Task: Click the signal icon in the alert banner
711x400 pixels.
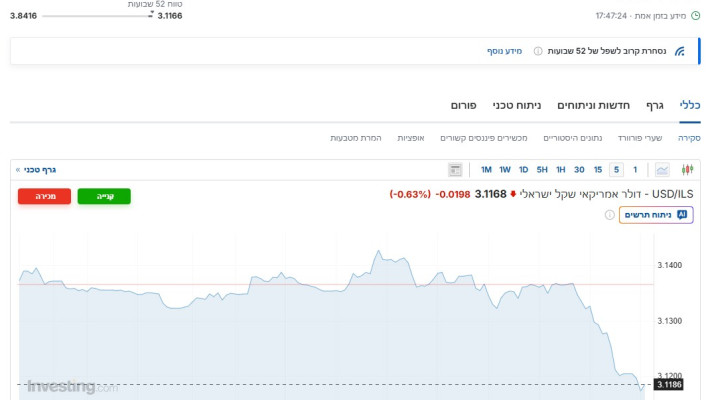Action: click(680, 51)
